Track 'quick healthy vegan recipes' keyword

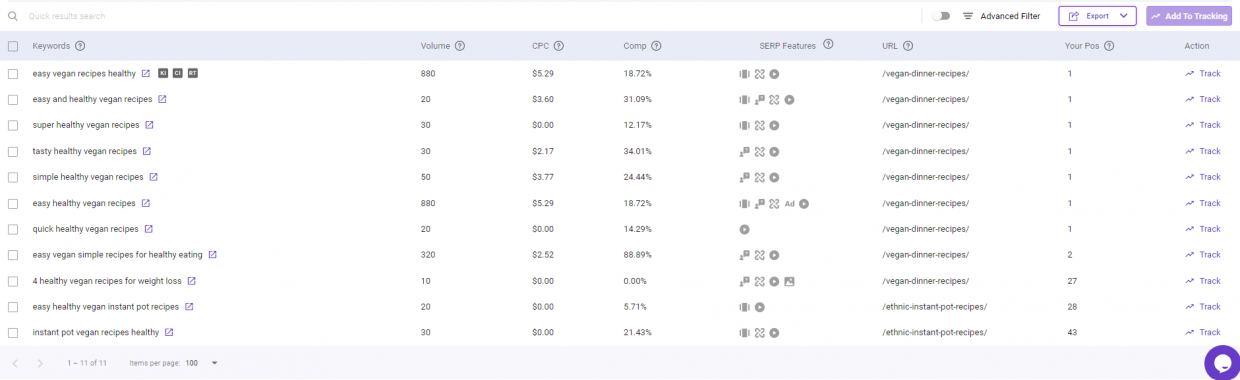pyautogui.click(x=1203, y=229)
